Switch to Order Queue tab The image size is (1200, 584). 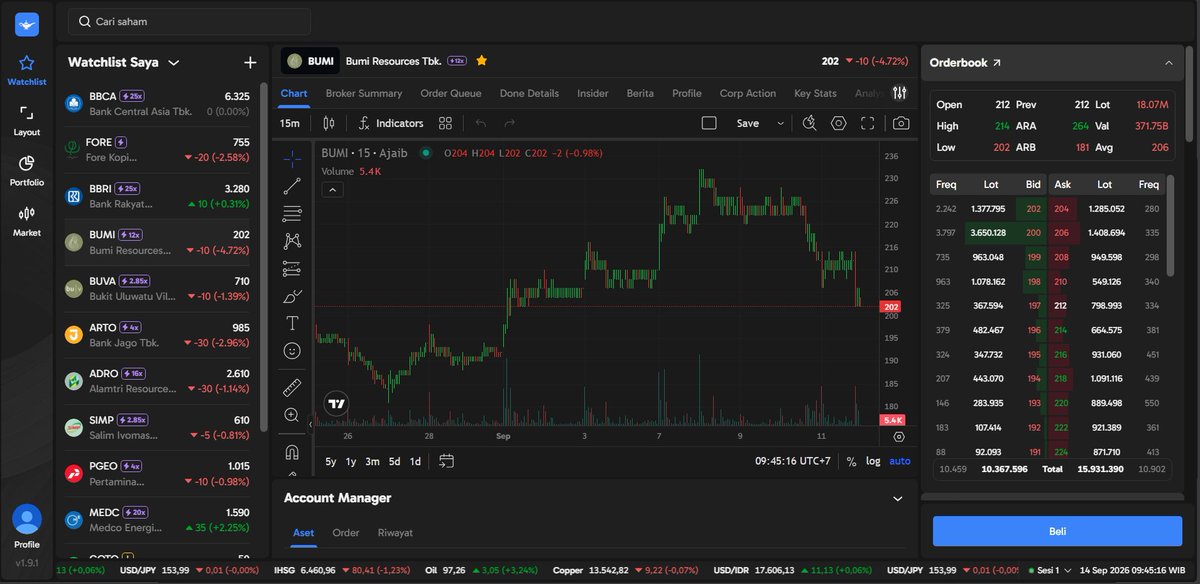pos(451,93)
